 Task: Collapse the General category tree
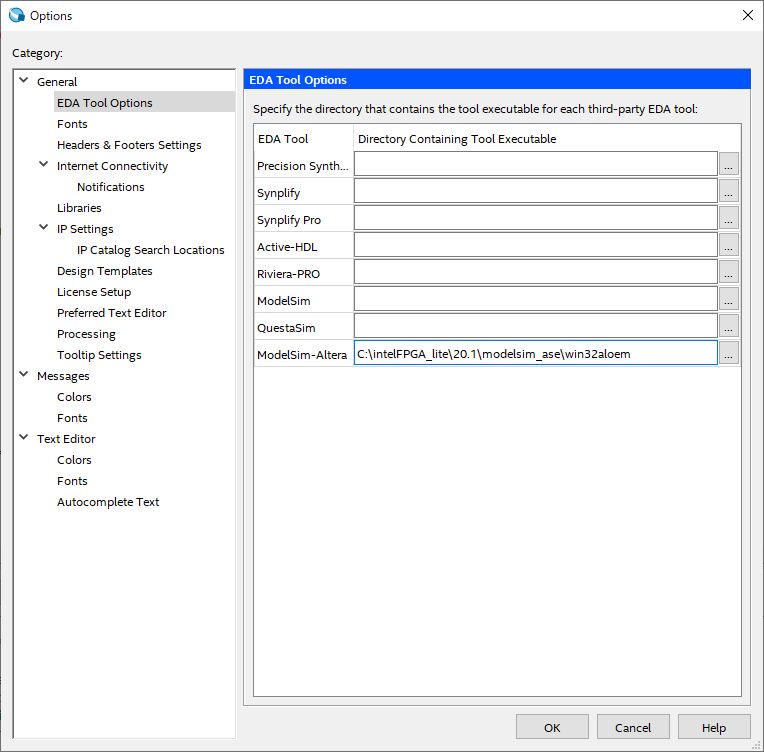click(x=24, y=81)
